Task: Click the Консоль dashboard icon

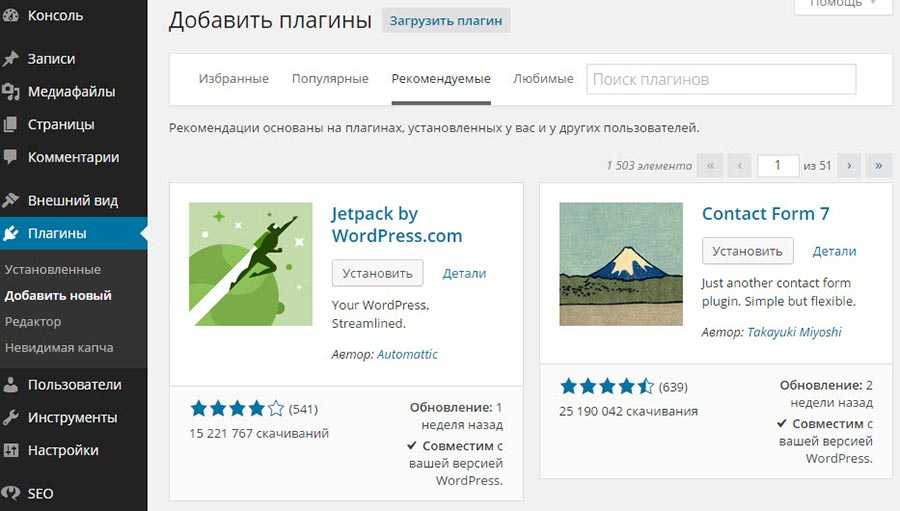Action: pyautogui.click(x=11, y=15)
